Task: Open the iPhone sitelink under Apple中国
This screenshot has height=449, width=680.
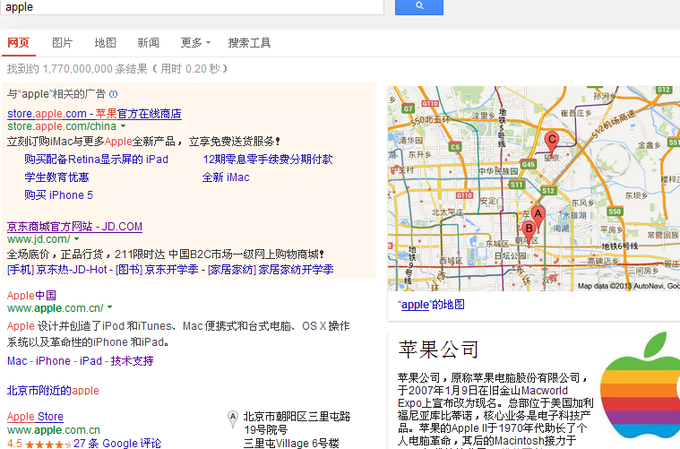Action: 53,361
